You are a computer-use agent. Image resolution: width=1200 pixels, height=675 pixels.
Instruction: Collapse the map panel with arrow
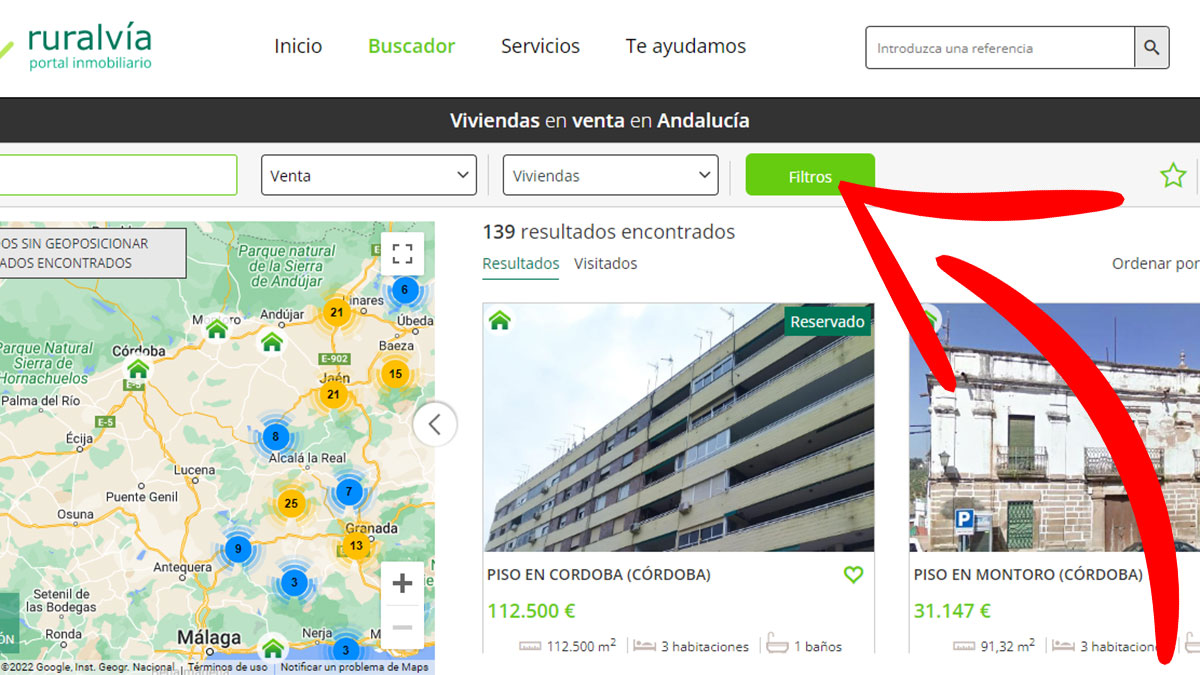(434, 424)
